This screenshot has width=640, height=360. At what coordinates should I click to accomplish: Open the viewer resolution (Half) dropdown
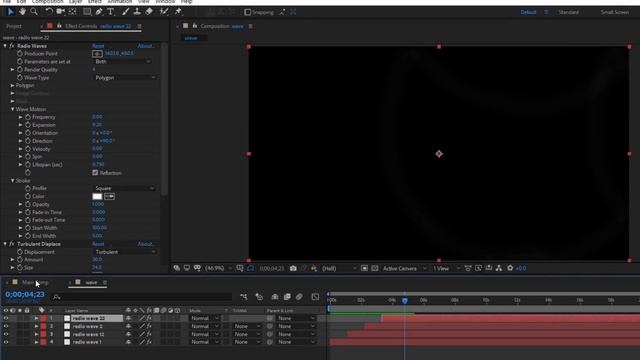[338, 268]
